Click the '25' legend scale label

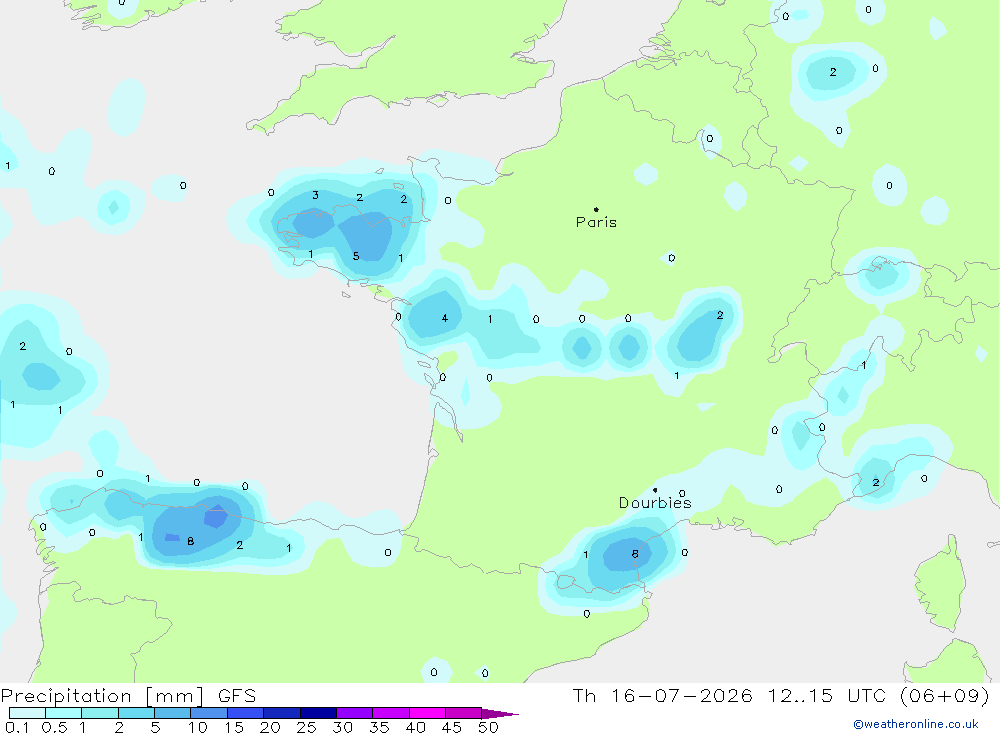coord(306,727)
